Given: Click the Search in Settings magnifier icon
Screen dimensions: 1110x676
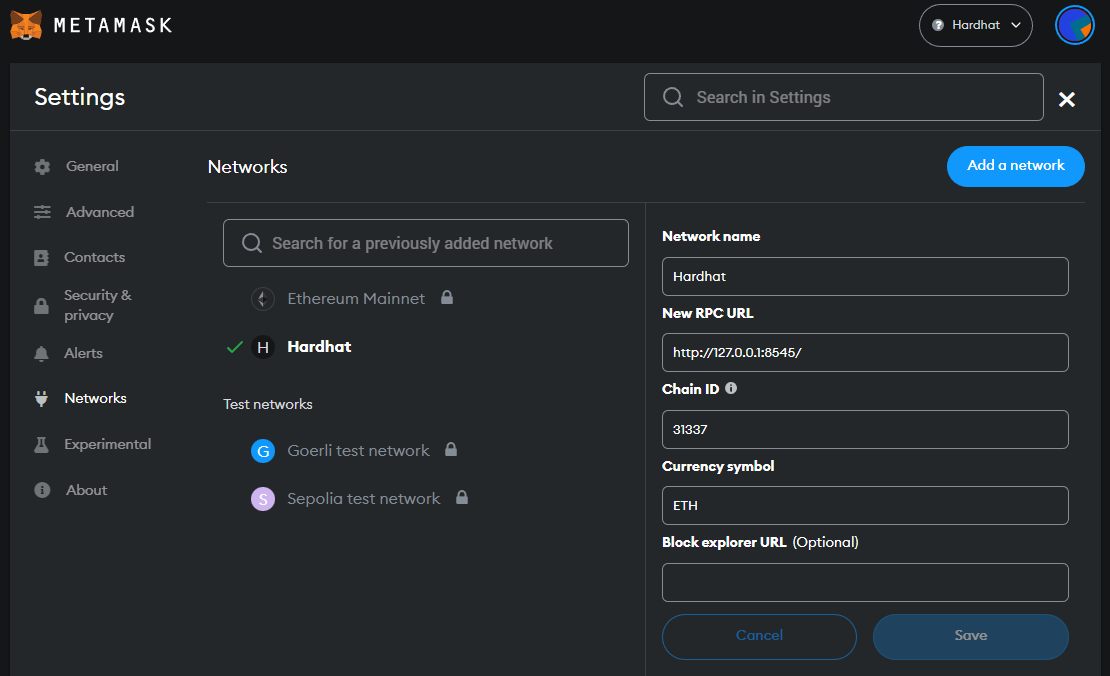Looking at the screenshot, I should point(673,97).
